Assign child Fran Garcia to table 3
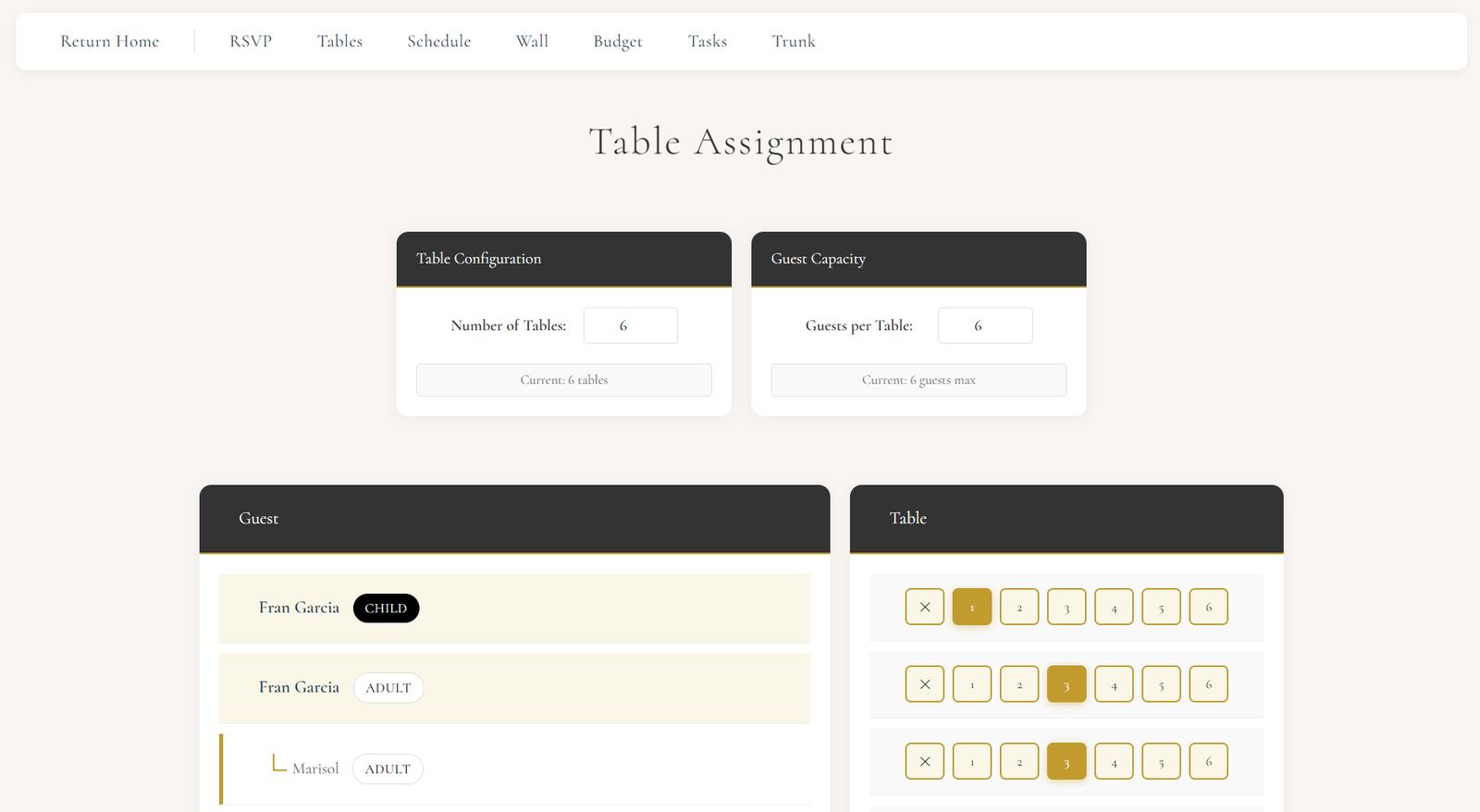The height and width of the screenshot is (812, 1480). pos(1067,607)
